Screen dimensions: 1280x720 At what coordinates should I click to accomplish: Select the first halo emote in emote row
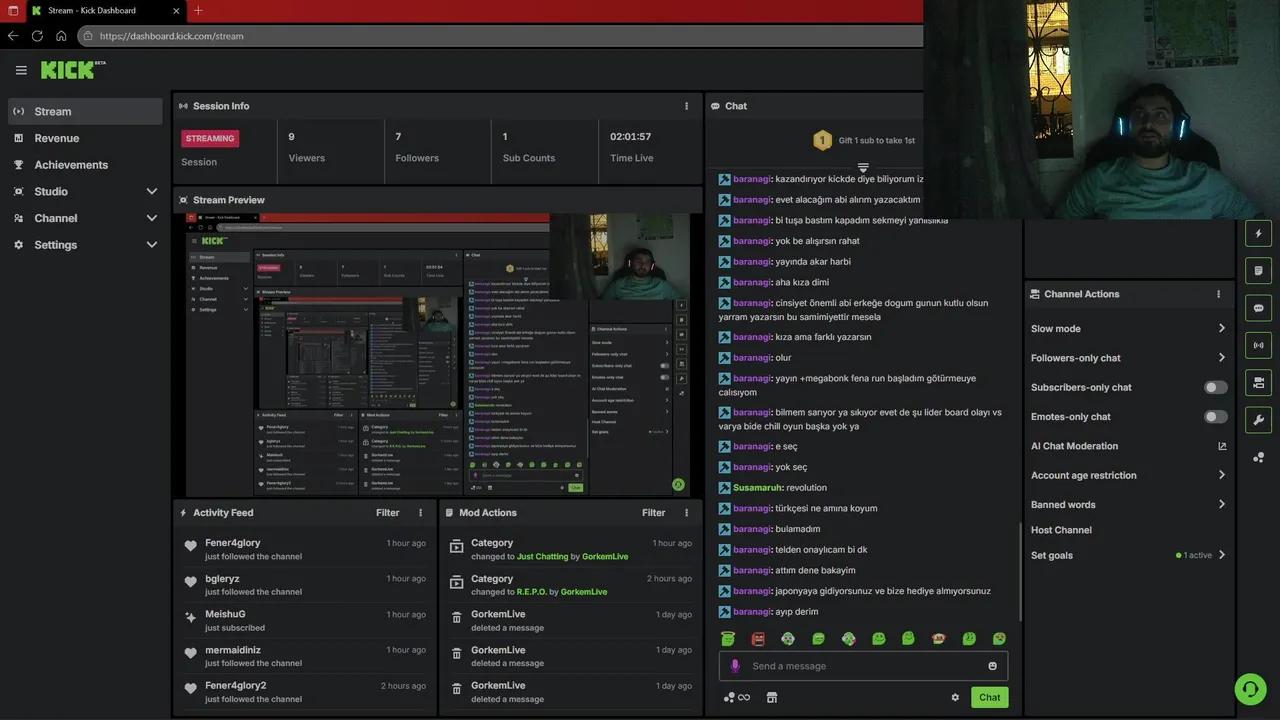click(728, 638)
